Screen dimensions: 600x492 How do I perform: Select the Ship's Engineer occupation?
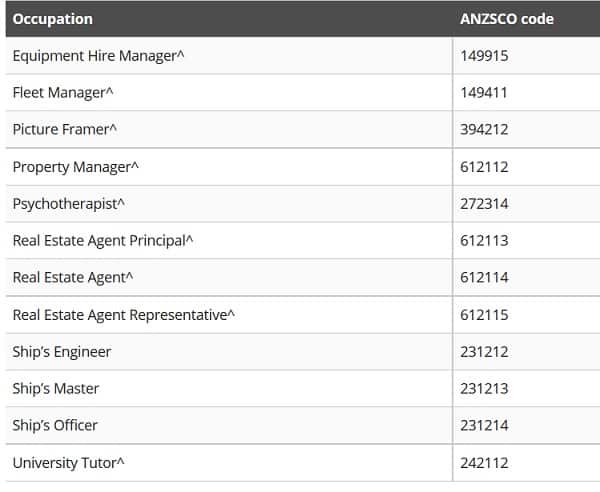click(62, 352)
